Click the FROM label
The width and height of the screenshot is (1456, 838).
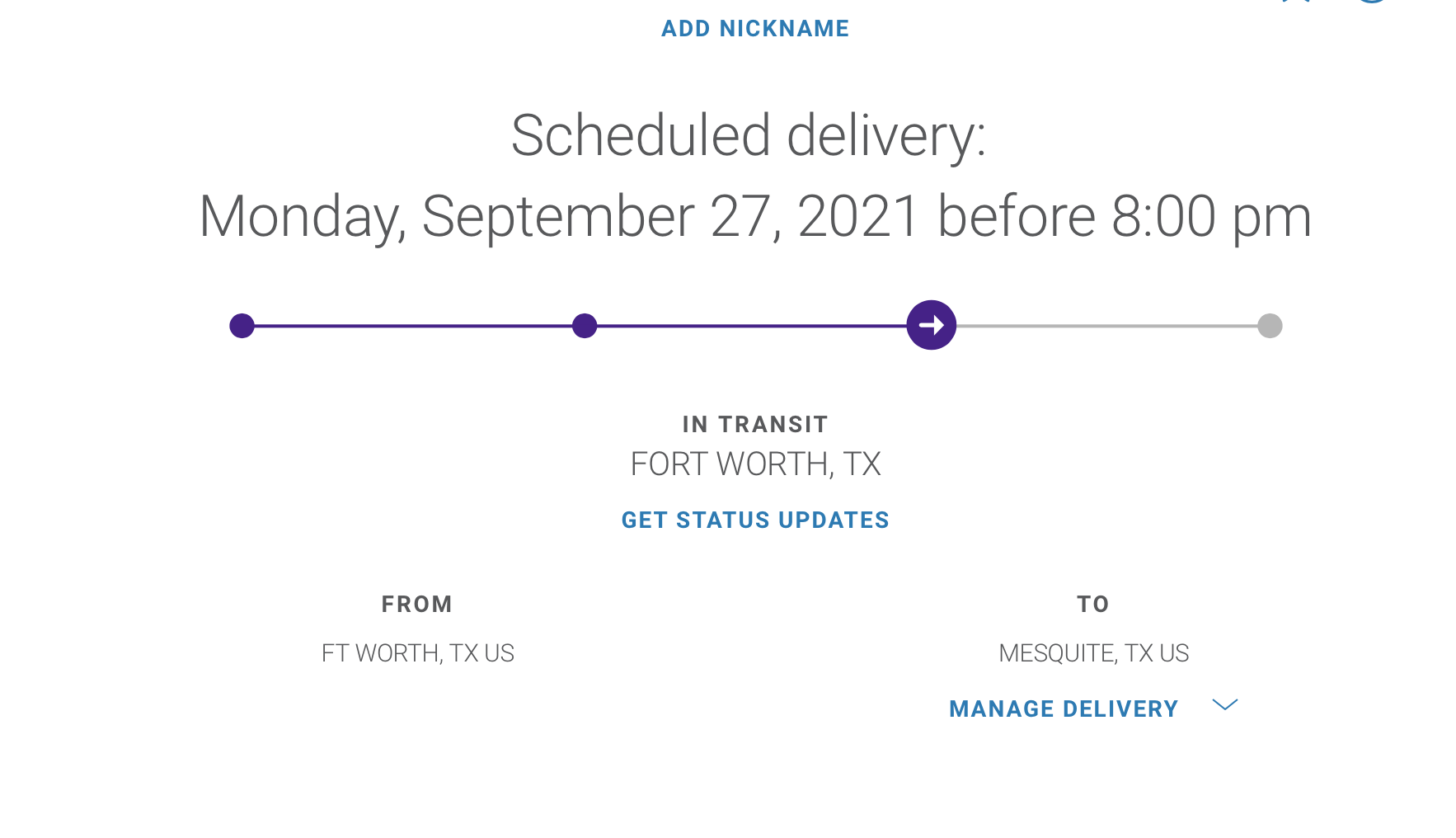pyautogui.click(x=417, y=604)
